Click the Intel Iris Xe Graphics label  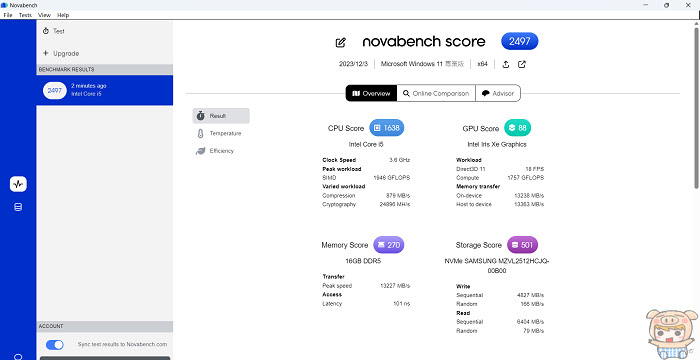497,144
